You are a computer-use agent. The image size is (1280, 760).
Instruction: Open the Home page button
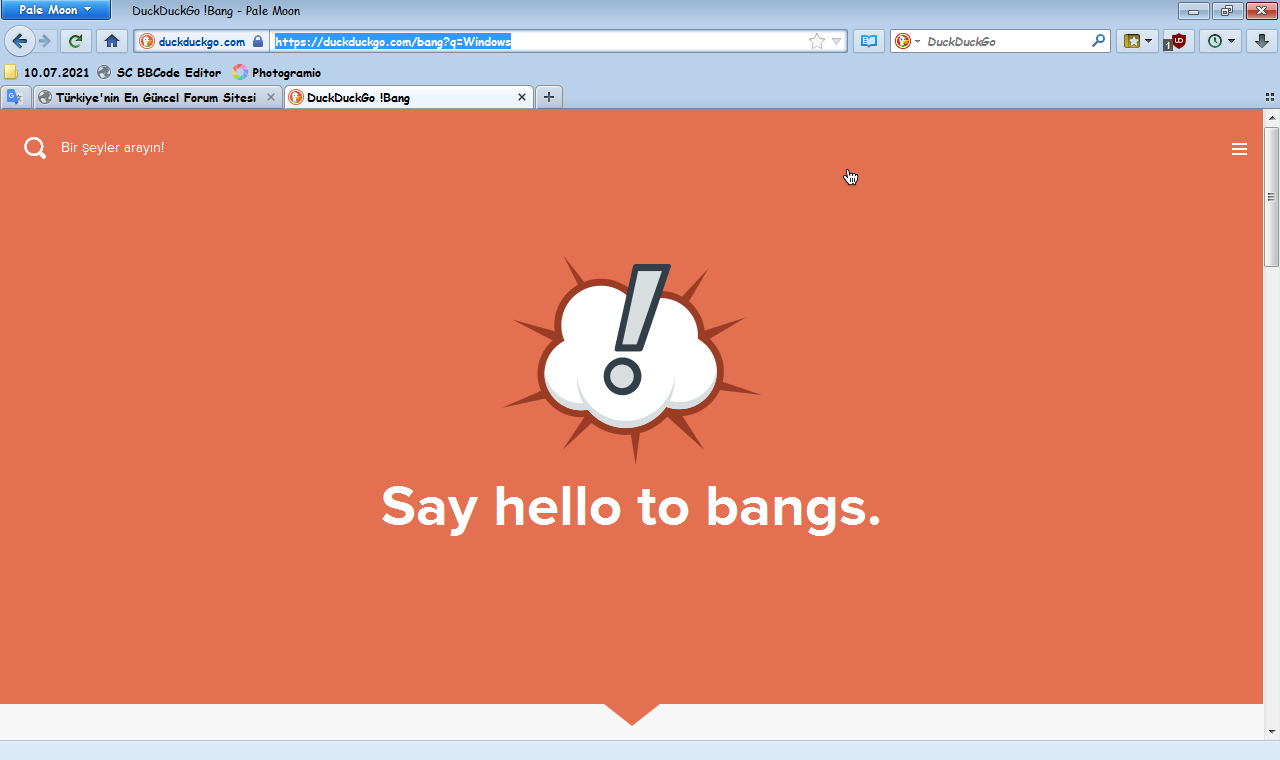pos(112,41)
